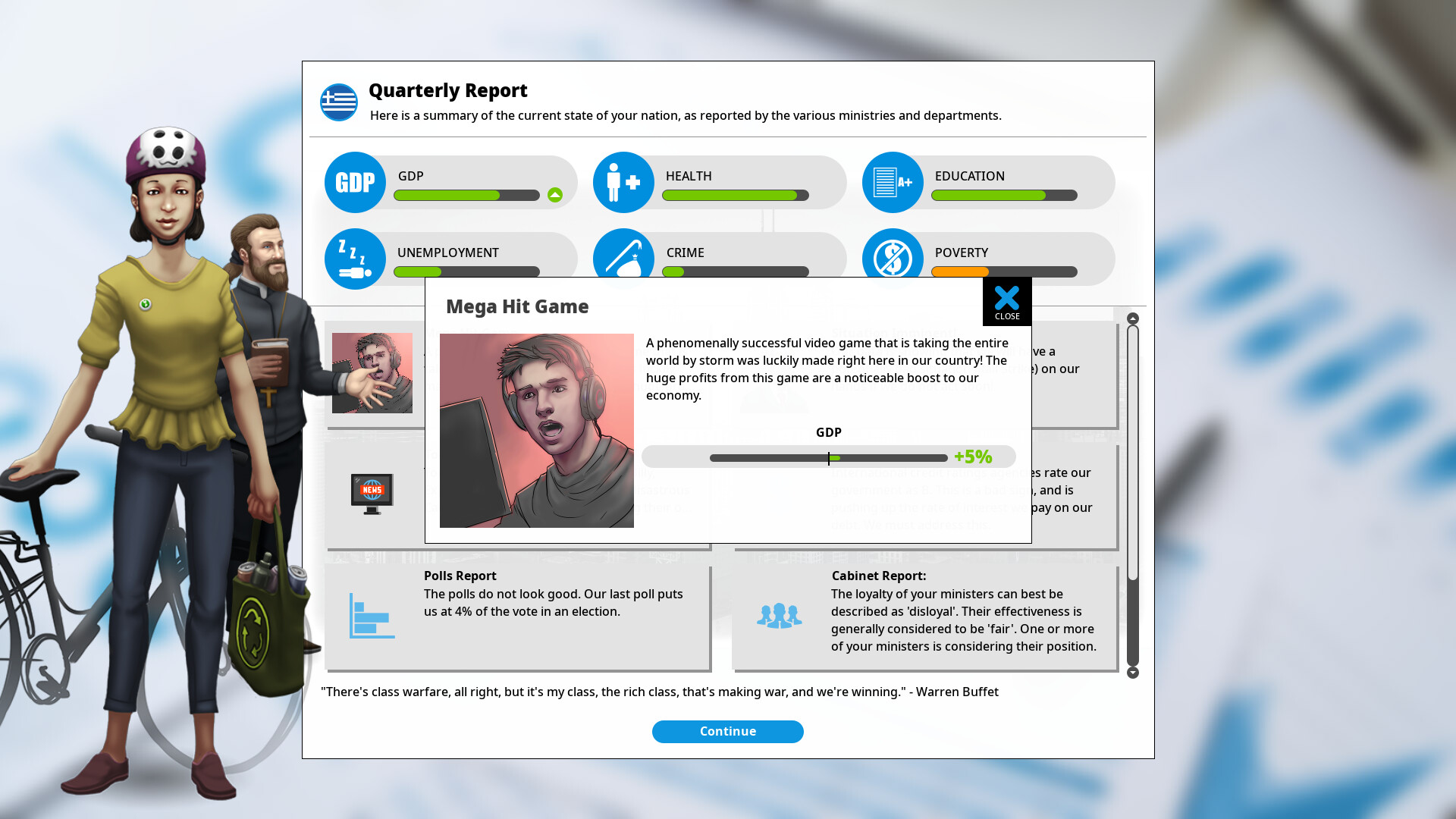1456x819 pixels.
Task: Click the Greek flag emblem
Action: click(x=338, y=100)
